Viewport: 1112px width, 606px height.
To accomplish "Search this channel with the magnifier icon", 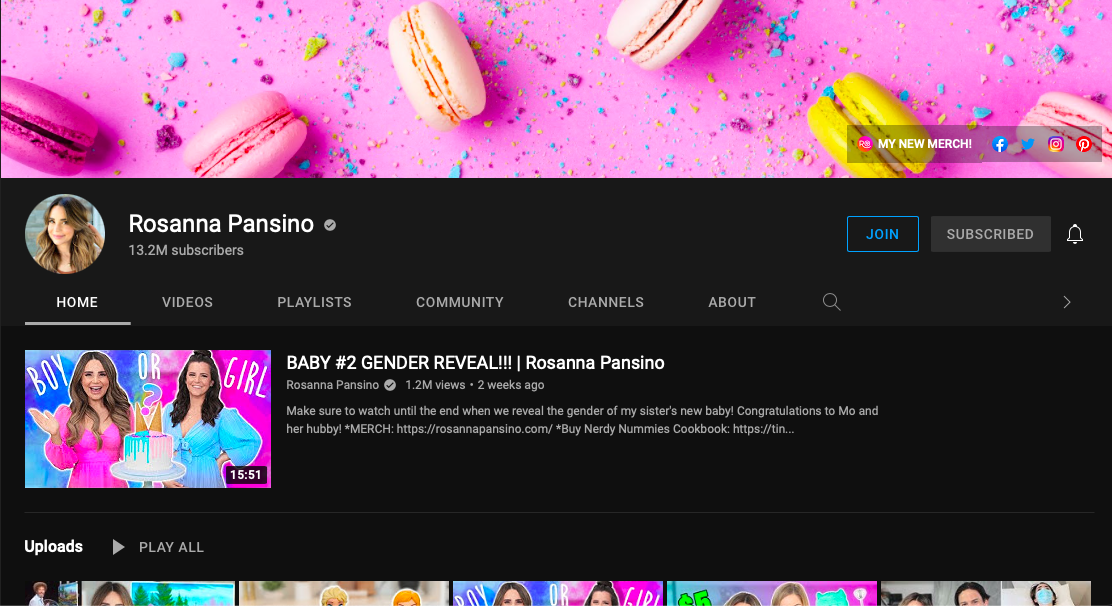I will (x=832, y=302).
